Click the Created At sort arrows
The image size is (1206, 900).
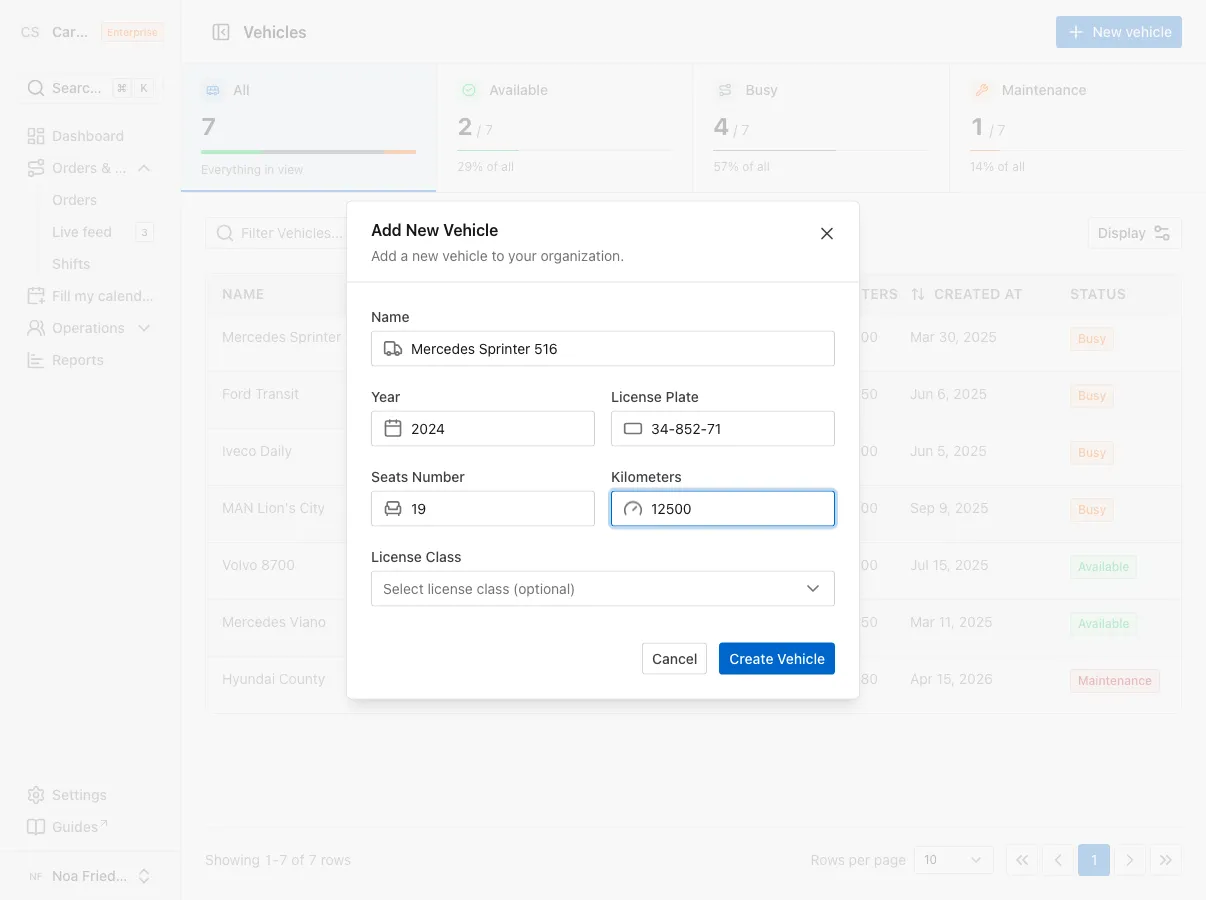[918, 294]
